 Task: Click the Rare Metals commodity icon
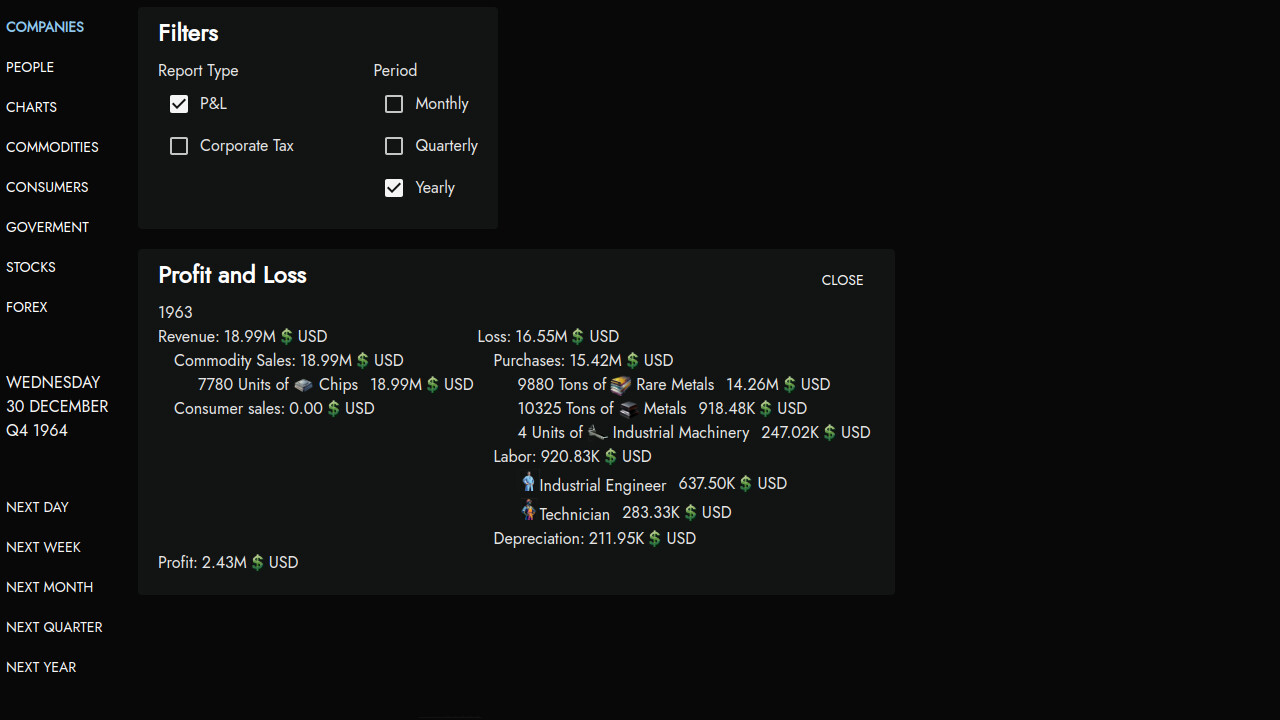620,384
